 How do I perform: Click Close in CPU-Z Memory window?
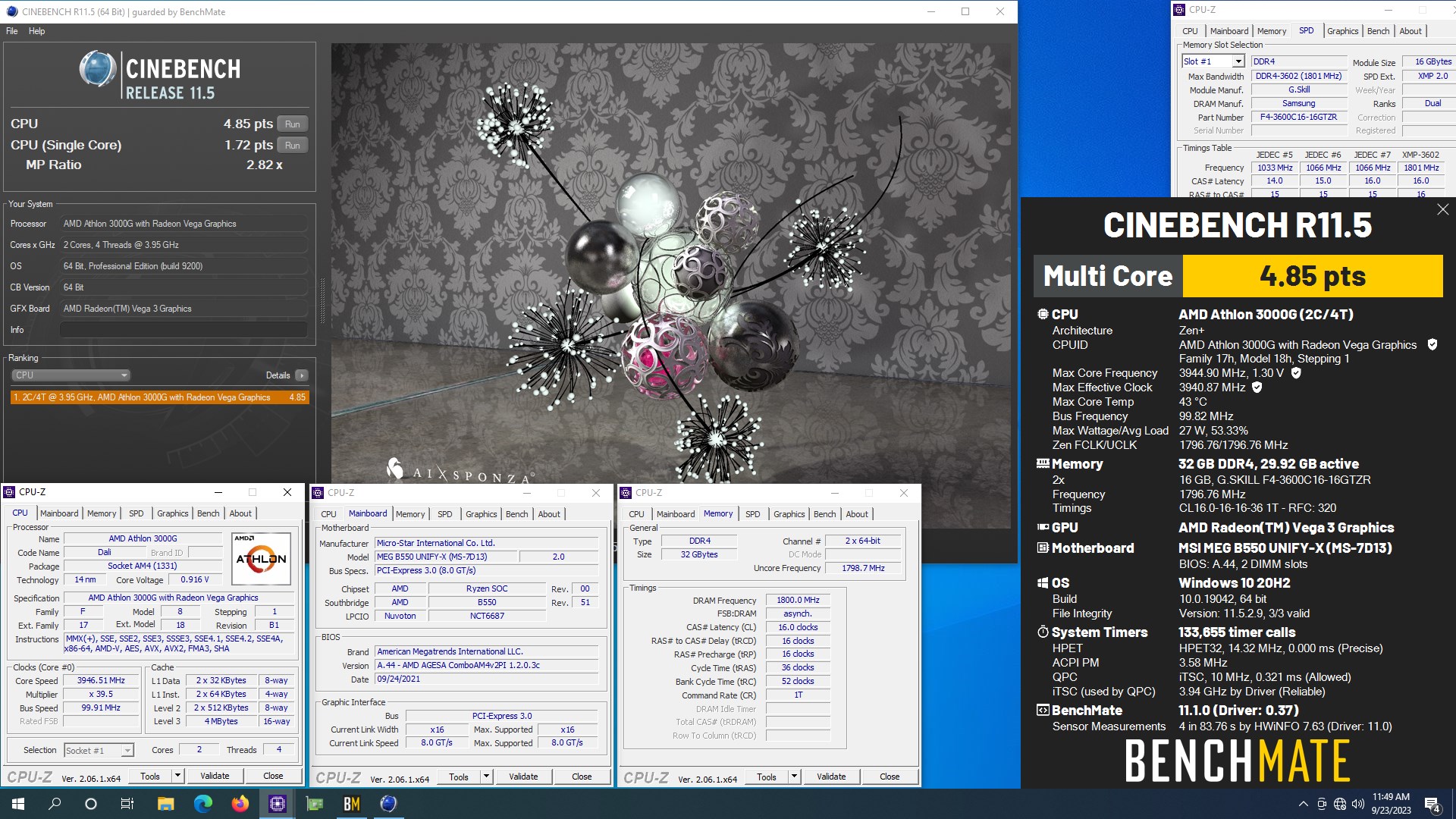tap(890, 777)
